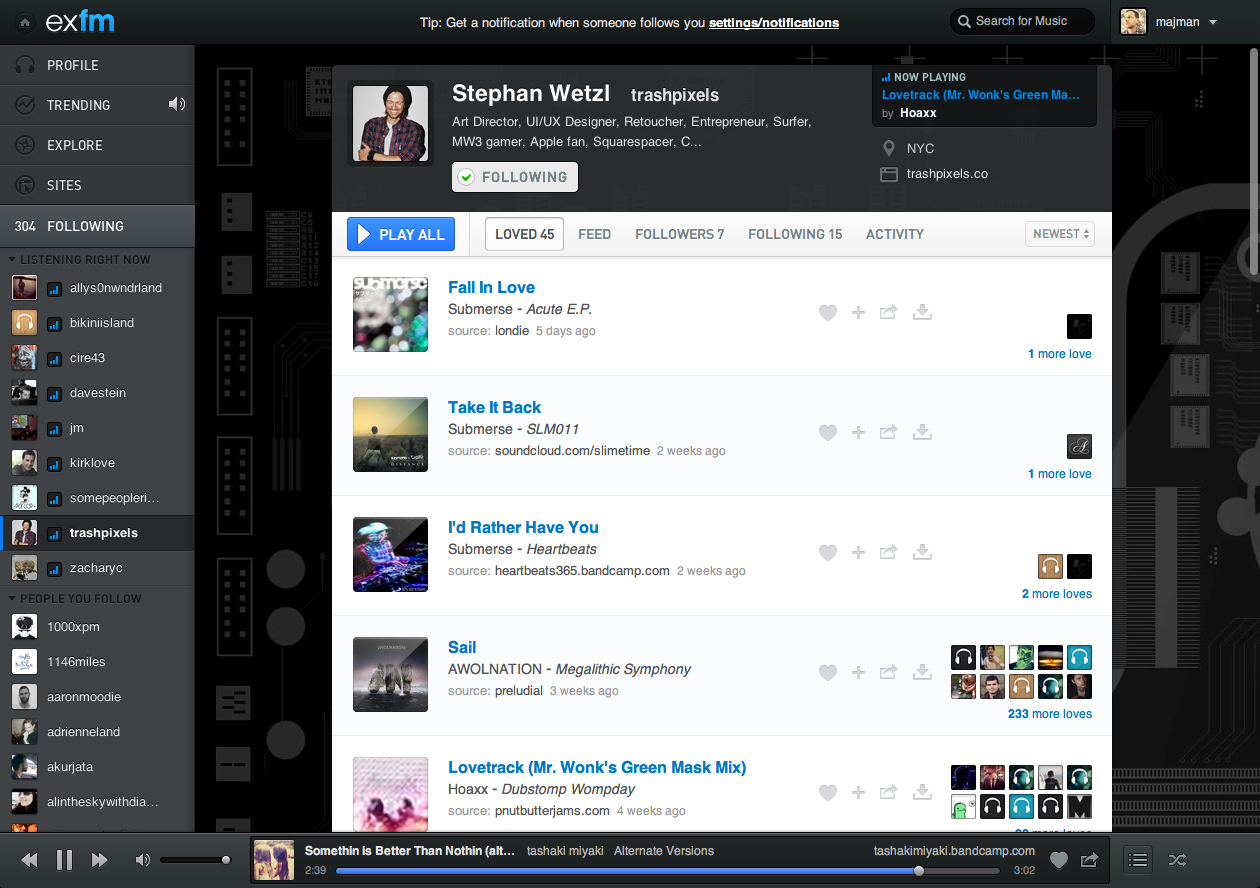Open the Followers 7 tab
Screen dimensions: 1260x888
[680, 234]
